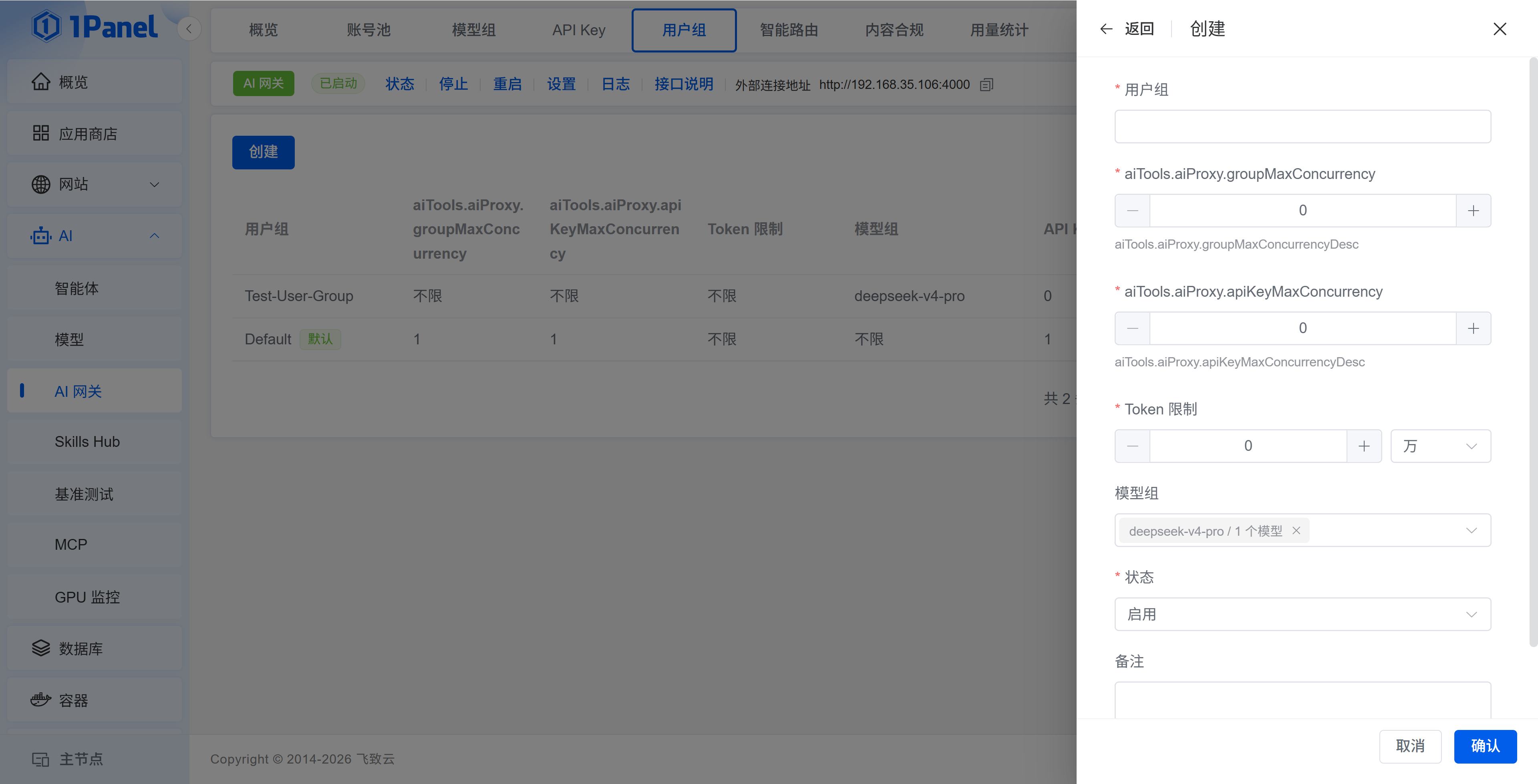Switch to the 账号池 tab
1538x784 pixels.
pyautogui.click(x=368, y=30)
